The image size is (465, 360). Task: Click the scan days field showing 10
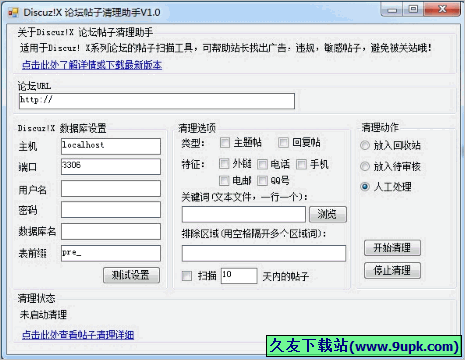coord(239,276)
